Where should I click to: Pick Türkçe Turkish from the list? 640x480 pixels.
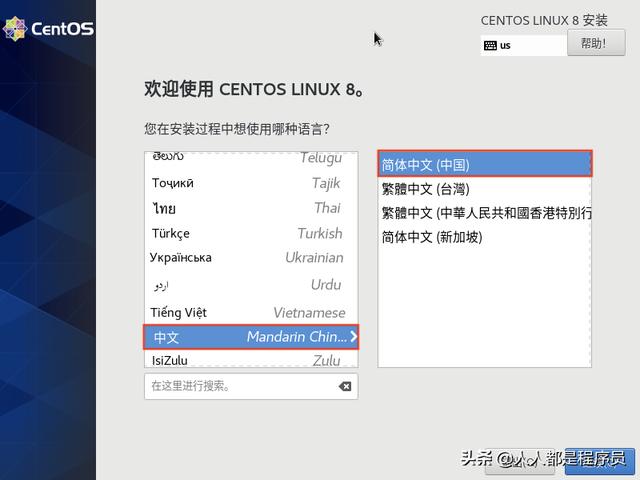coord(251,233)
